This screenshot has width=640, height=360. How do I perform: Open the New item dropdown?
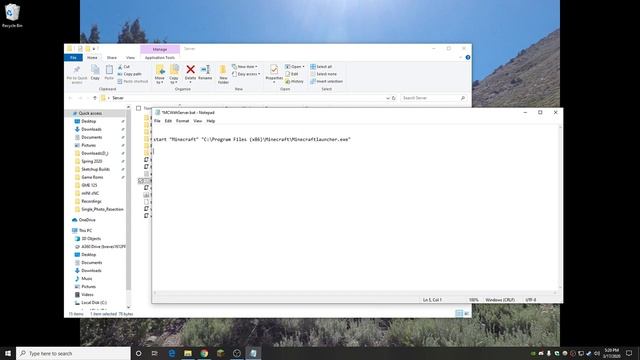tap(244, 67)
